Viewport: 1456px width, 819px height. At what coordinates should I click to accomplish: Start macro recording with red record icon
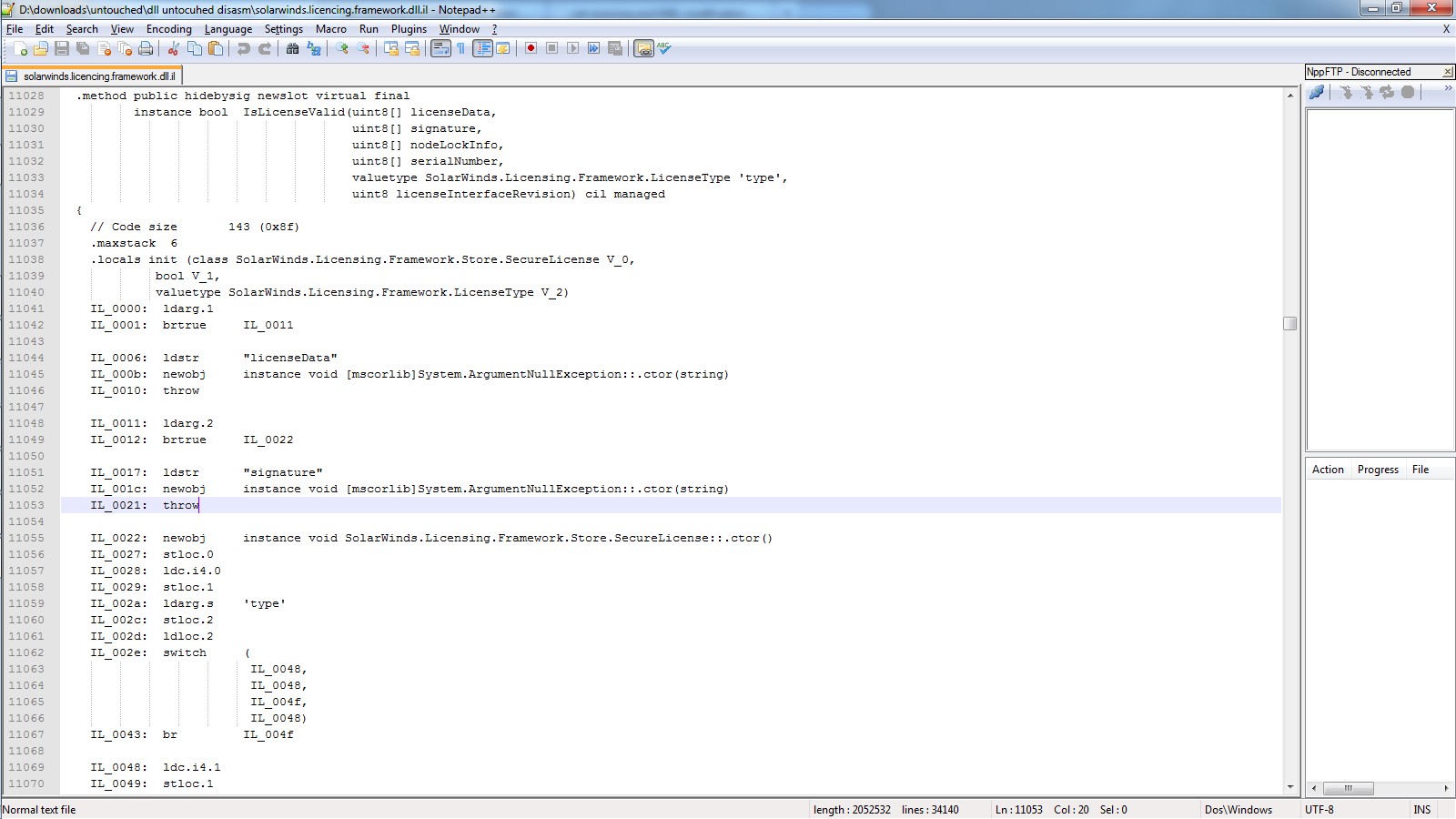tap(531, 49)
